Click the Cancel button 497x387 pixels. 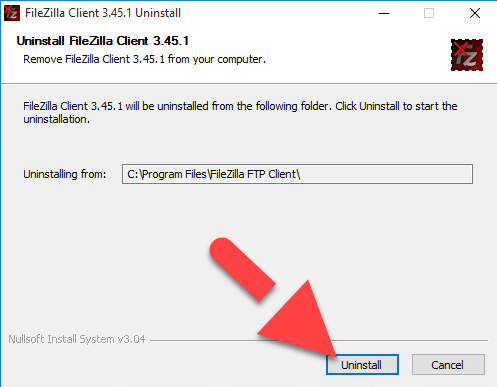[448, 364]
